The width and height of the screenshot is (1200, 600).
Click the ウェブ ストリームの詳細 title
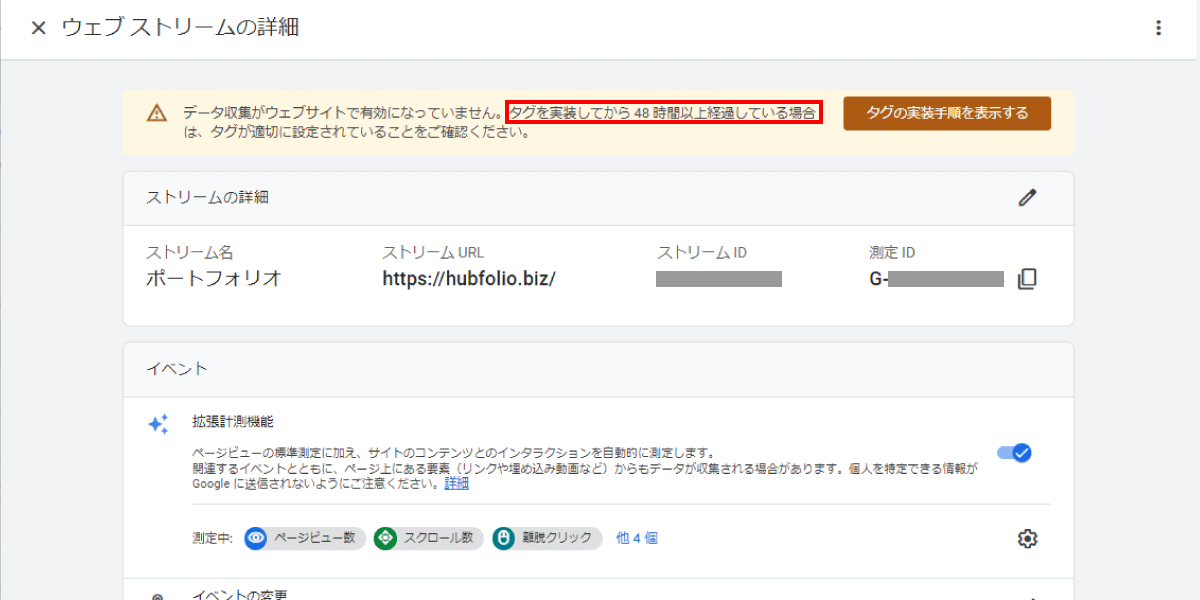(x=180, y=28)
